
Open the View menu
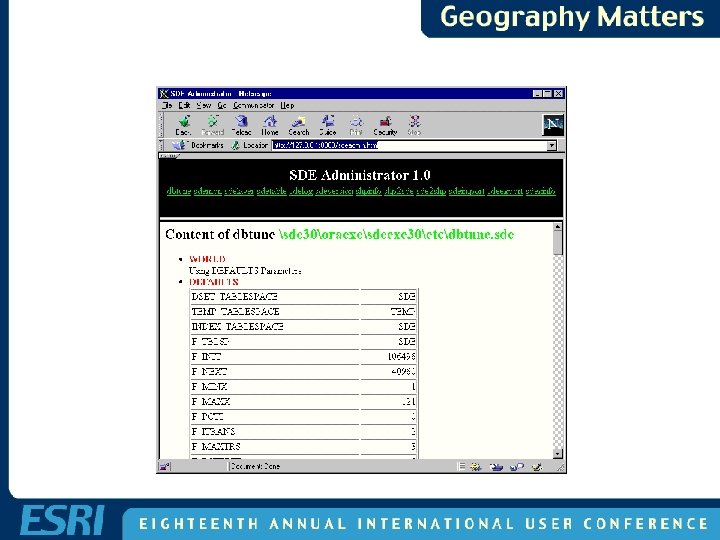203,106
